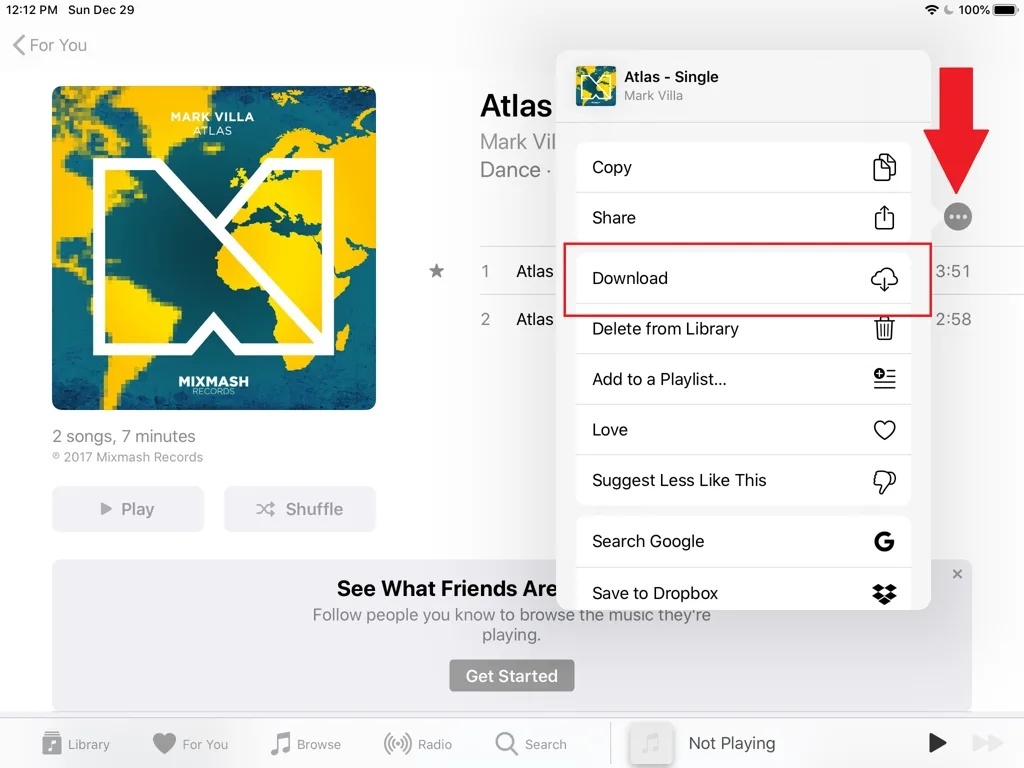Image resolution: width=1024 pixels, height=768 pixels.
Task: Tap the Mark Villa Atlas album artwork
Action: click(214, 248)
